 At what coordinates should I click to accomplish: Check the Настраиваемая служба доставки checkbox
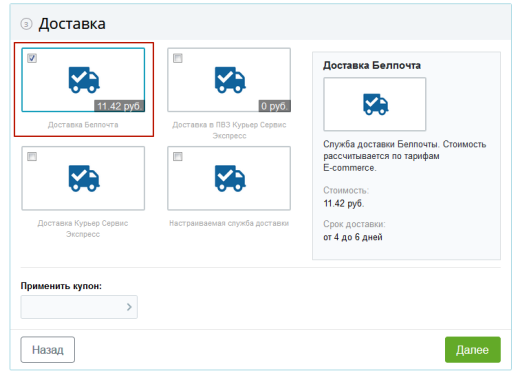(178, 156)
